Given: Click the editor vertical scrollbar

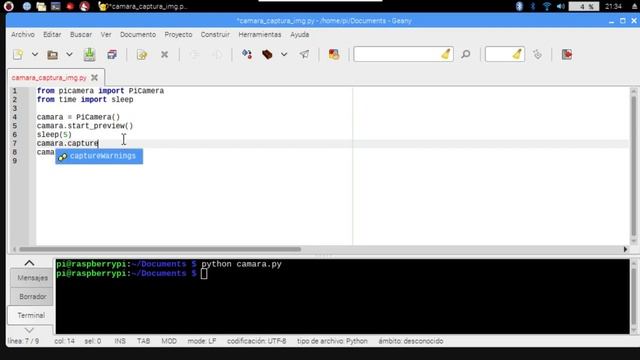Looking at the screenshot, I should pos(634,165).
